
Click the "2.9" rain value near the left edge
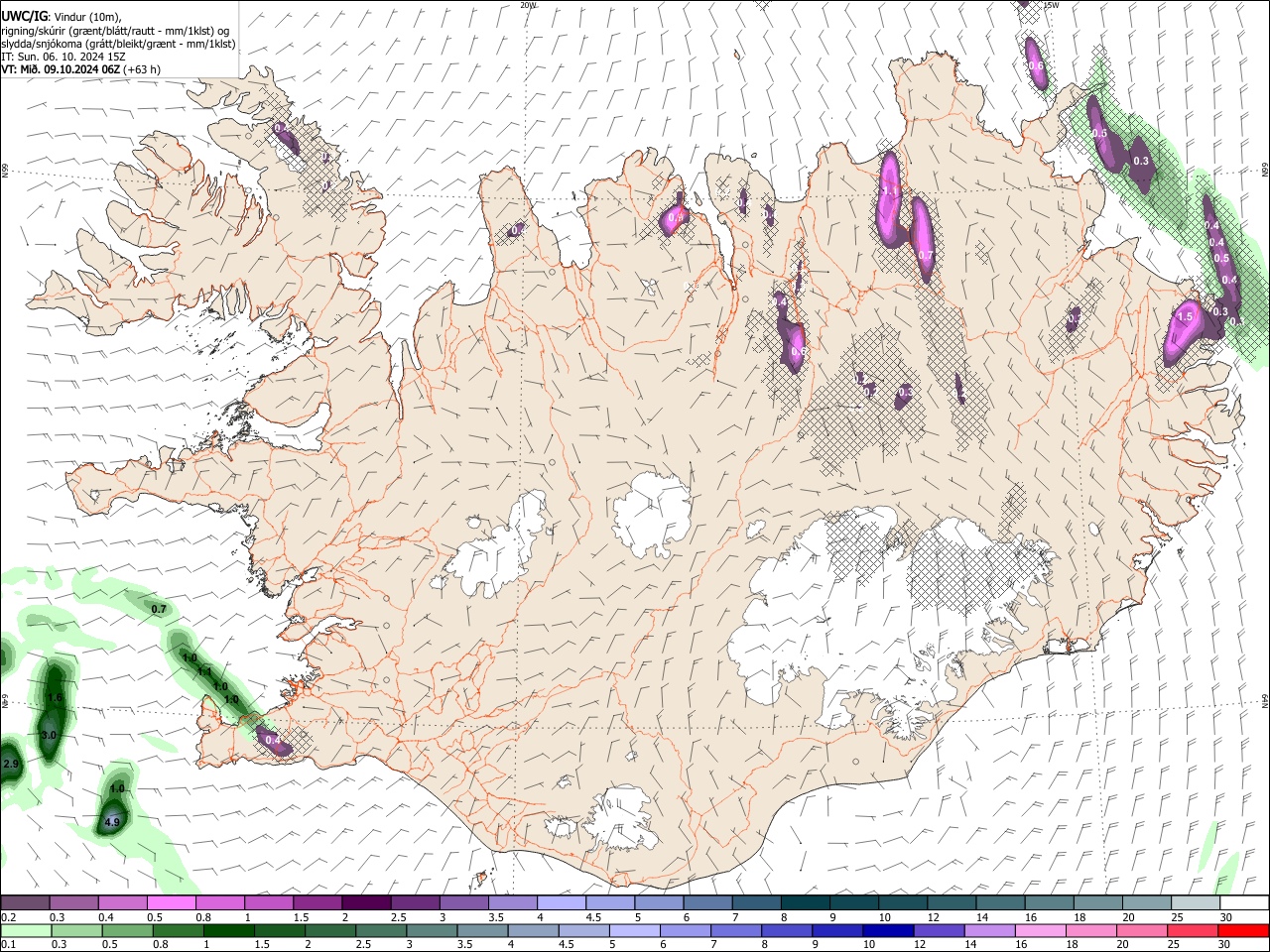coord(11,765)
